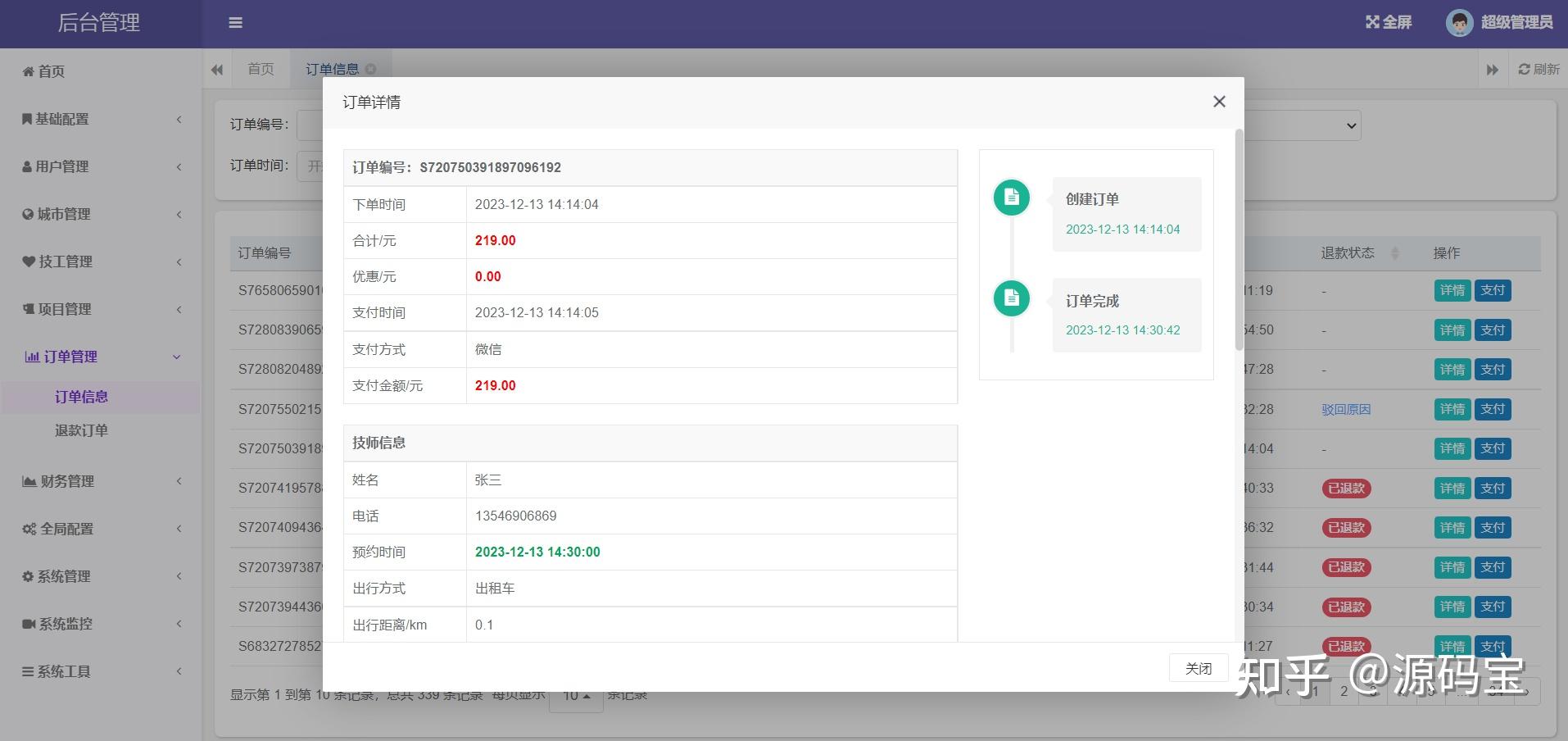Open the page size dropdown showing 10
The image size is (1568, 741).
pos(576,694)
